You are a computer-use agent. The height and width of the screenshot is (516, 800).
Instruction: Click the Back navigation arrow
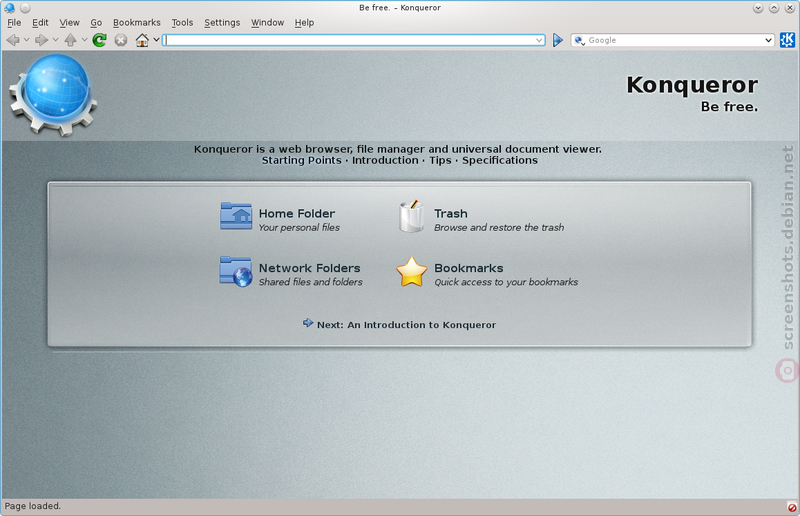[x=13, y=40]
